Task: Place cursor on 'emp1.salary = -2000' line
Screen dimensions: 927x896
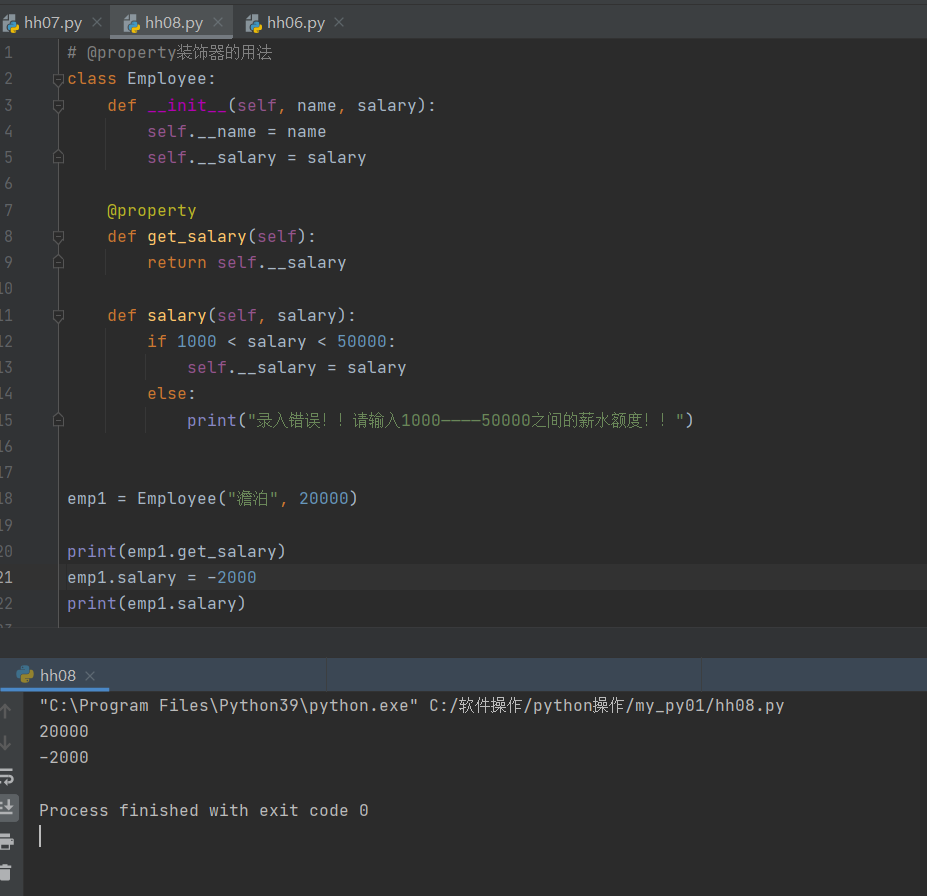Action: tap(161, 577)
